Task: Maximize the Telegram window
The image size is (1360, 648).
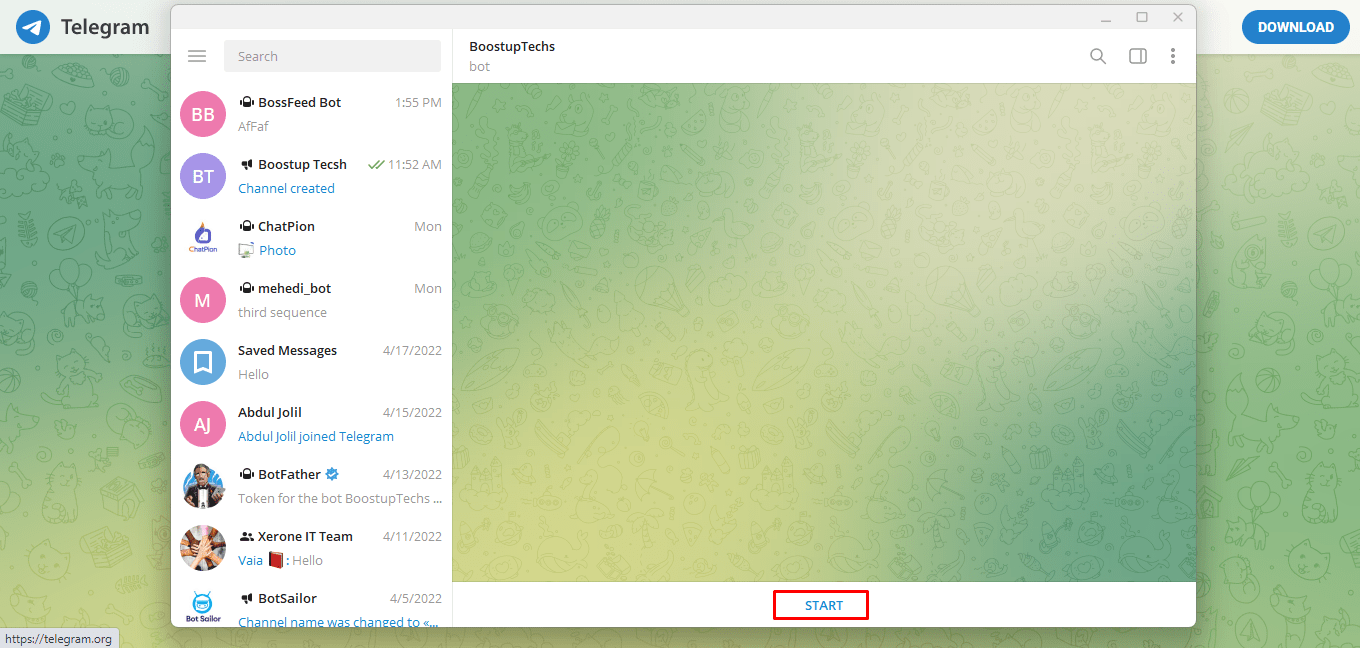Action: pos(1141,17)
